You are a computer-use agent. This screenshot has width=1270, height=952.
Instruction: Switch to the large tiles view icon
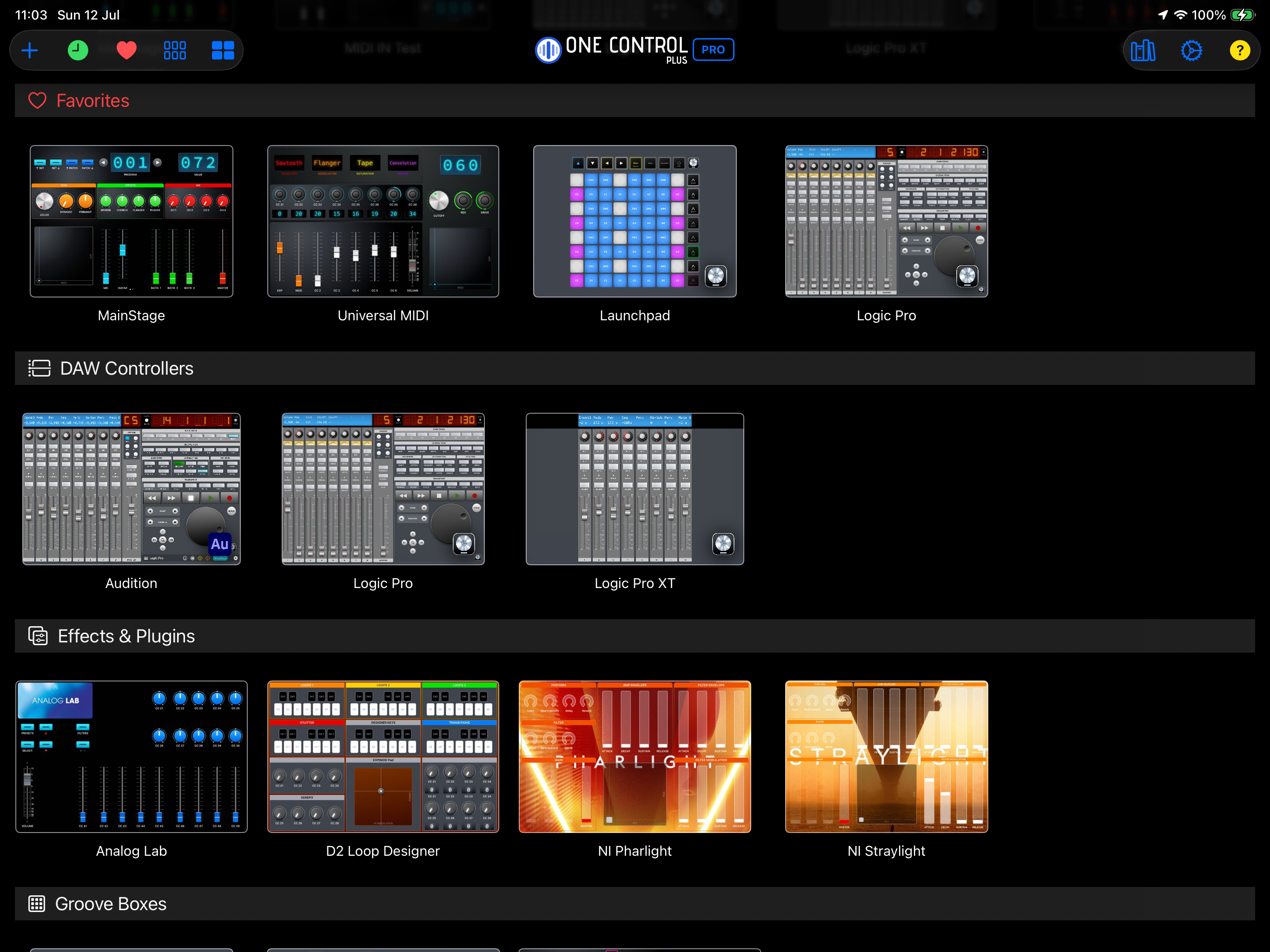[x=223, y=51]
